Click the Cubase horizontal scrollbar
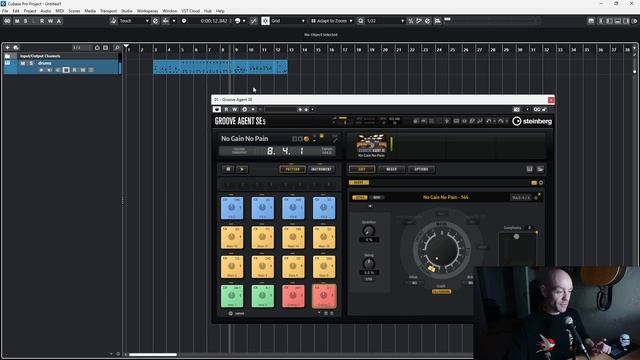The image size is (640, 360). 153,355
